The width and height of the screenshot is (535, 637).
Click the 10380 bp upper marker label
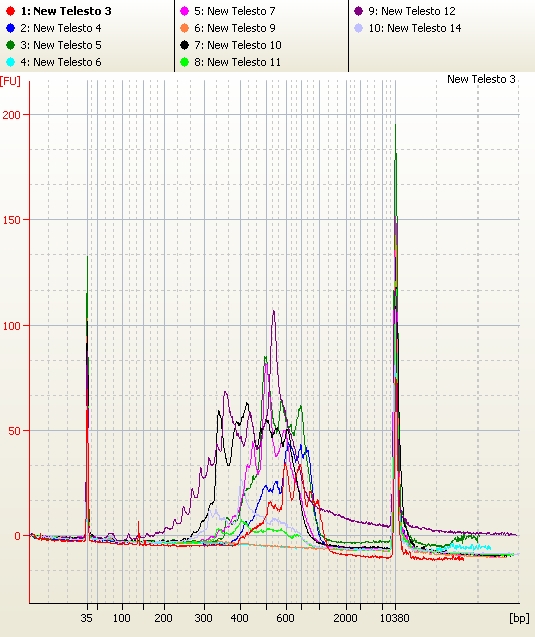point(394,618)
